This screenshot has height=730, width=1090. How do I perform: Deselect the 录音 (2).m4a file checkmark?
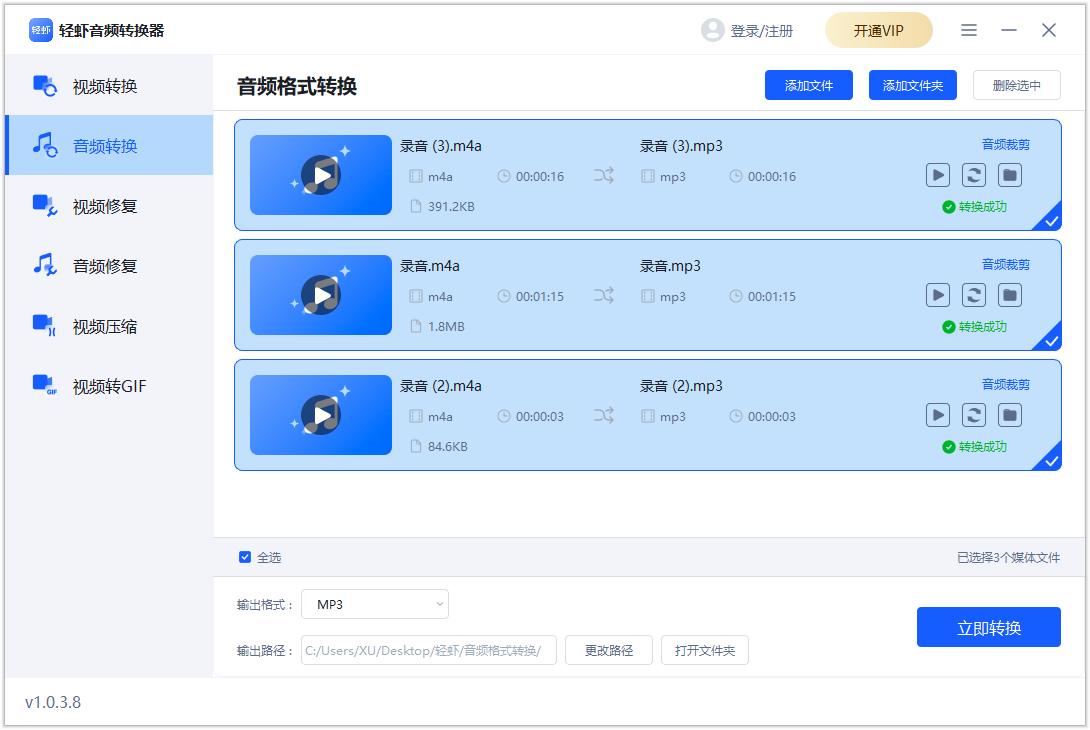[x=1051, y=460]
